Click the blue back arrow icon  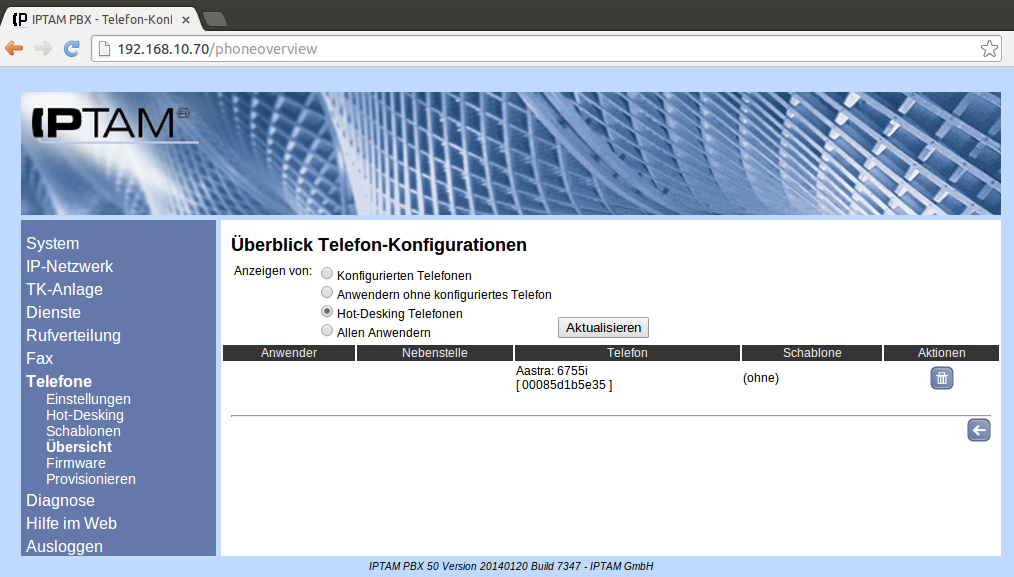click(x=978, y=430)
